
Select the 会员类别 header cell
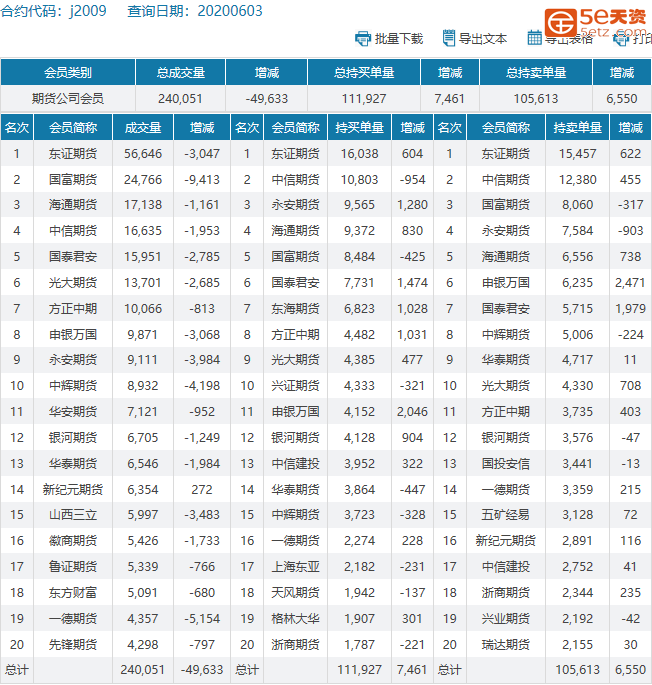point(68,72)
